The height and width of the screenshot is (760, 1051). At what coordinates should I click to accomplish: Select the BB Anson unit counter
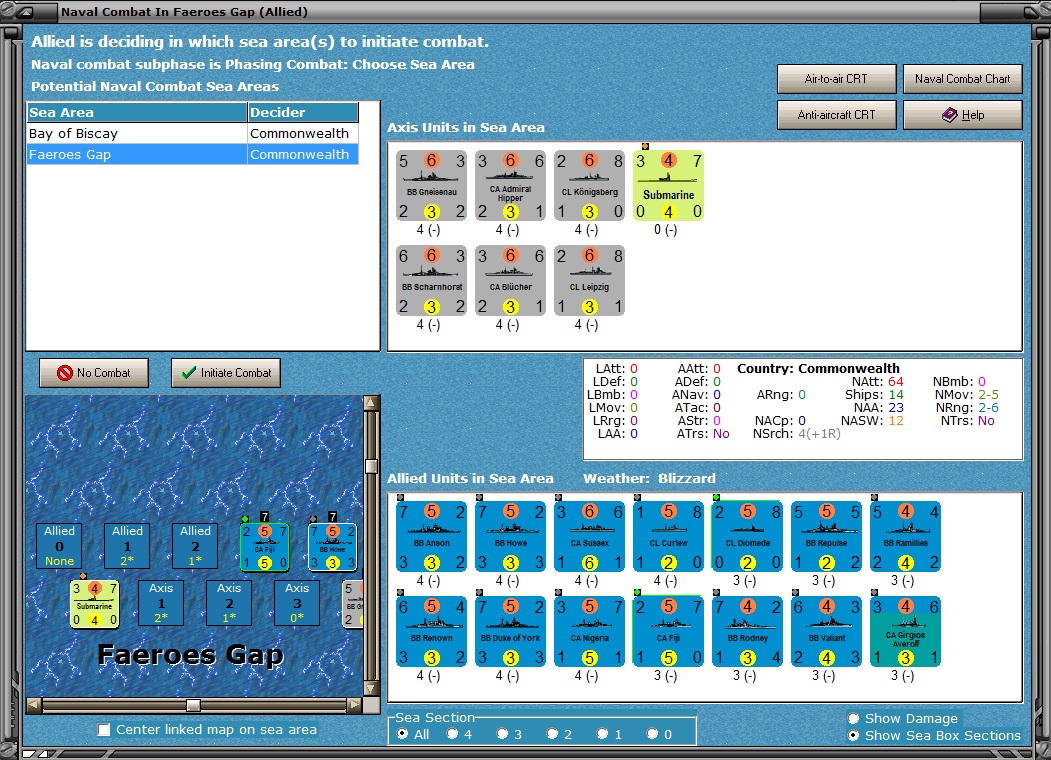tap(431, 537)
